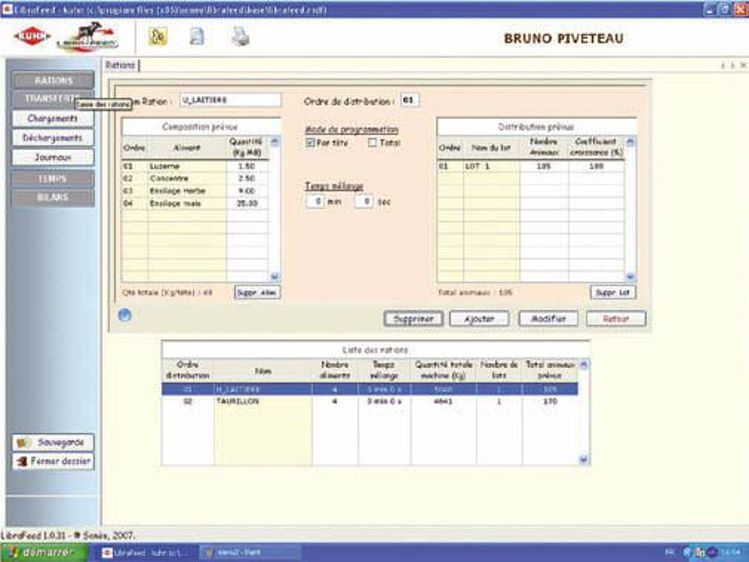Click the ration name input field
This screenshot has width=749, height=562.
[x=230, y=100]
